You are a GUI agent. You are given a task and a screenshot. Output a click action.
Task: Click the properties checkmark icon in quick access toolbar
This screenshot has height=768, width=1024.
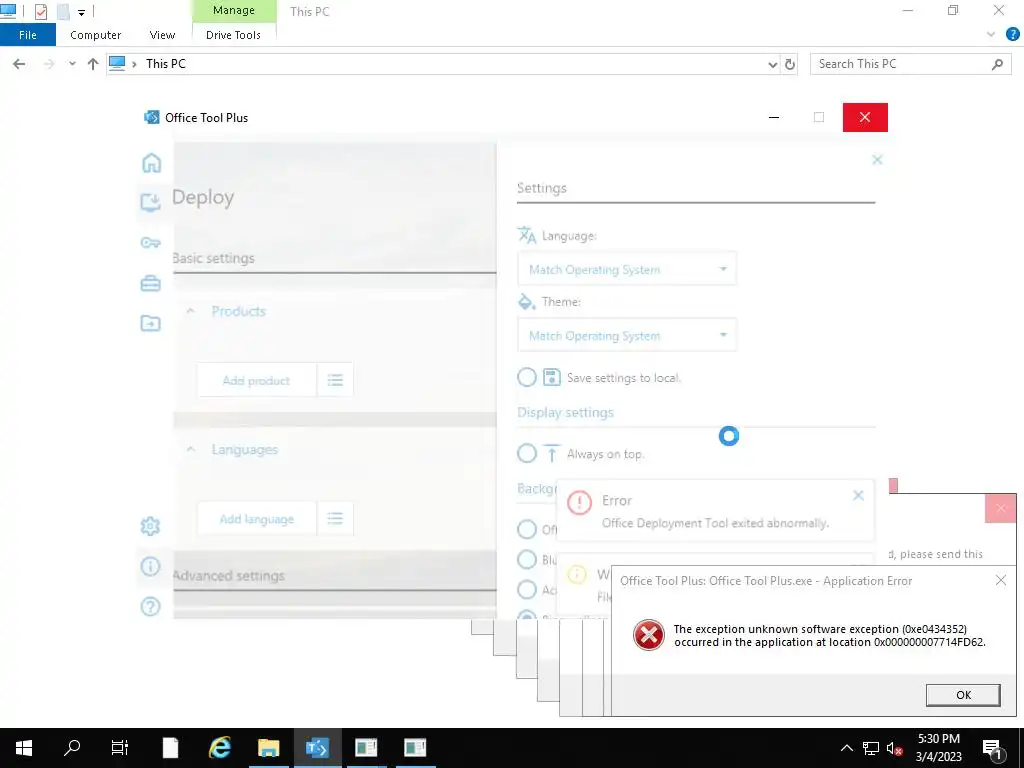click(40, 11)
